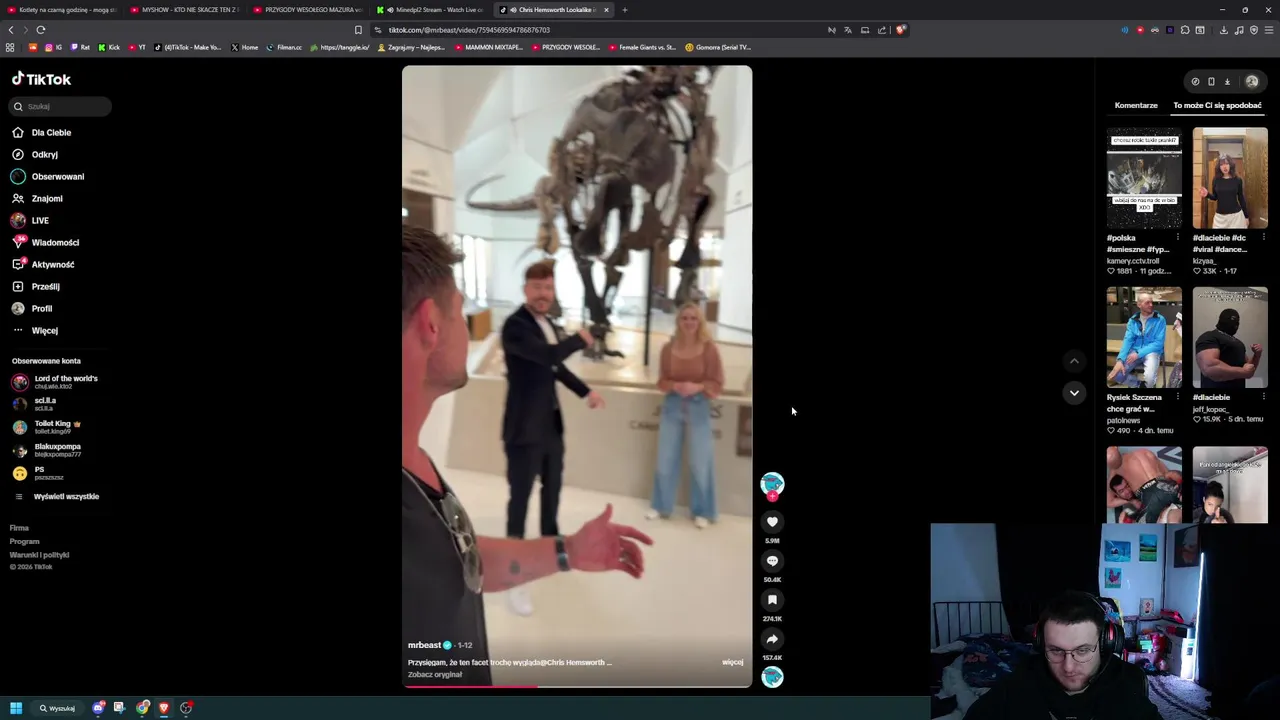Screen dimensions: 1280x720
Task: Click the address bar URL field
Action: click(600, 30)
